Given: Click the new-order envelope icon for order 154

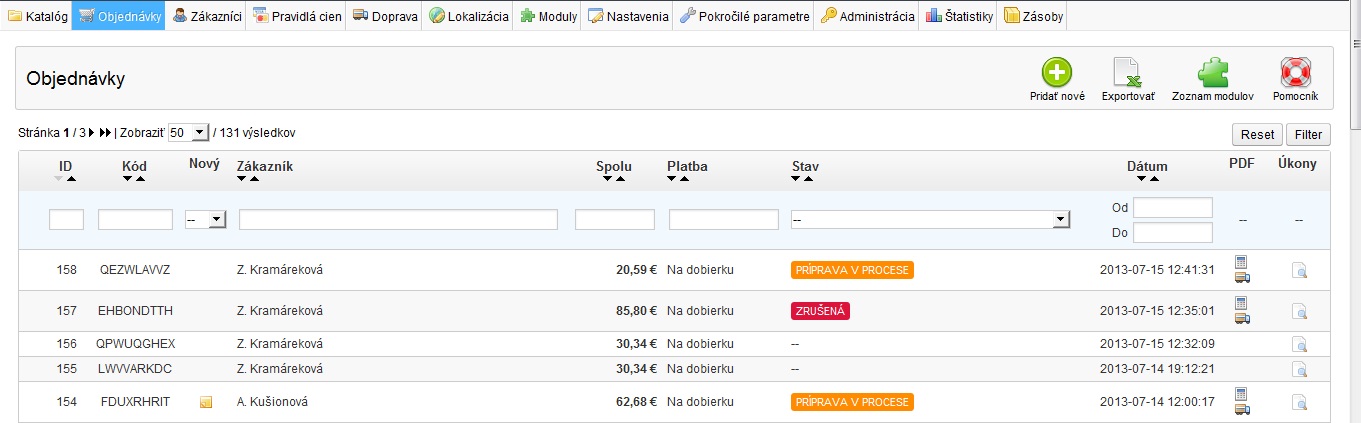Looking at the screenshot, I should tap(205, 402).
